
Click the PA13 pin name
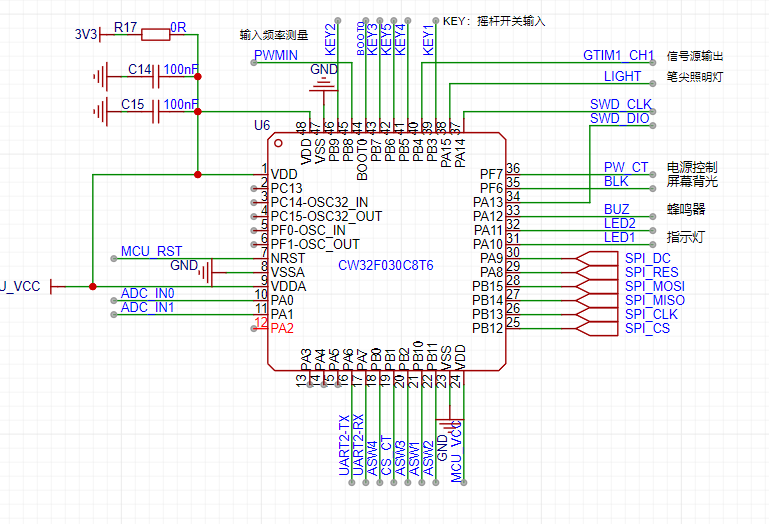point(488,202)
